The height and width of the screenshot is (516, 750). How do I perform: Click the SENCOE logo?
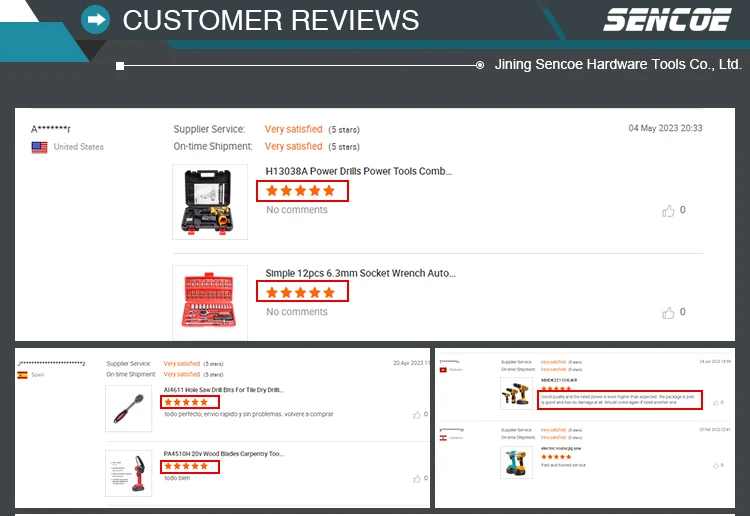(x=667, y=20)
